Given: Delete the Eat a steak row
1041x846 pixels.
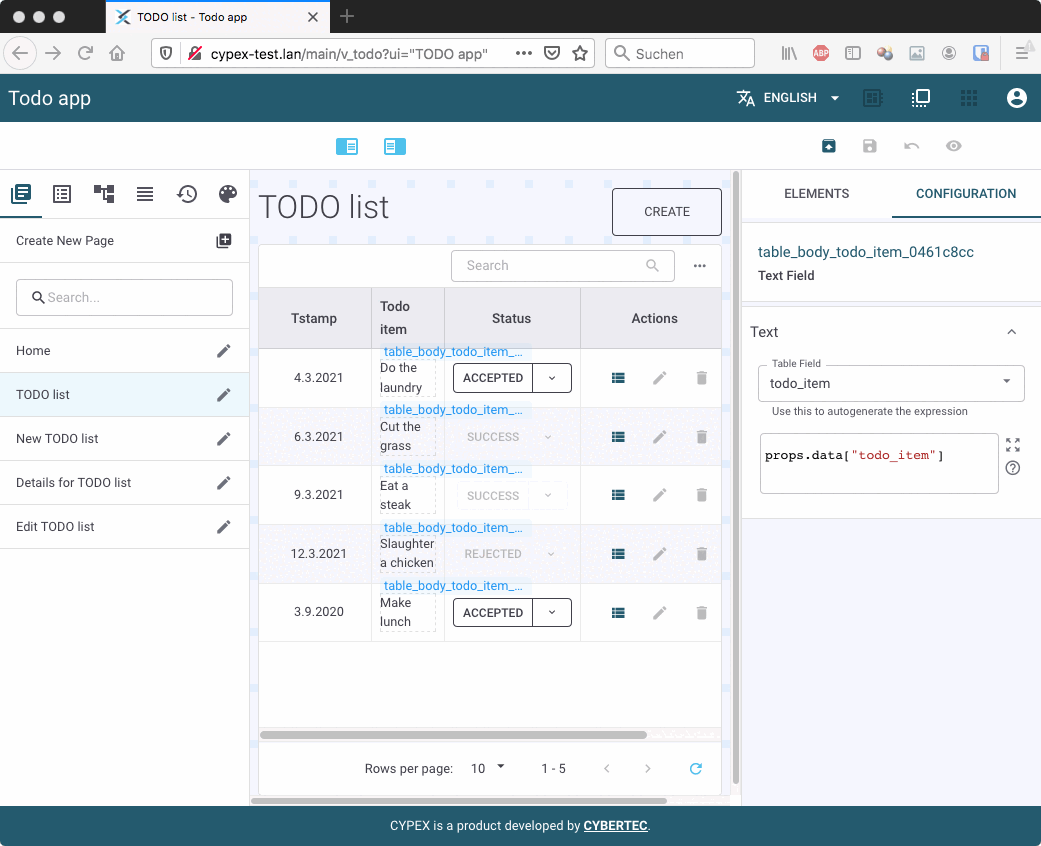Looking at the screenshot, I should point(702,495).
